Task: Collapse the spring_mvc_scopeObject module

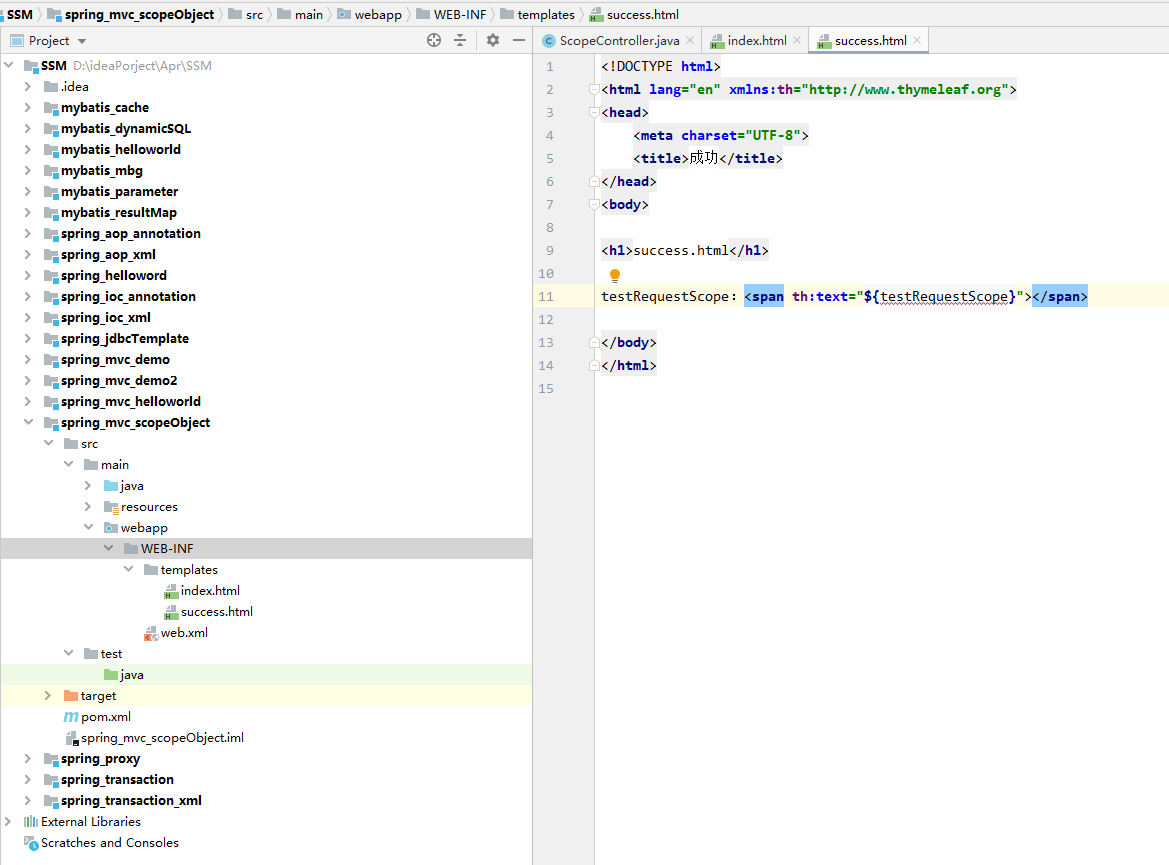Action: 28,422
